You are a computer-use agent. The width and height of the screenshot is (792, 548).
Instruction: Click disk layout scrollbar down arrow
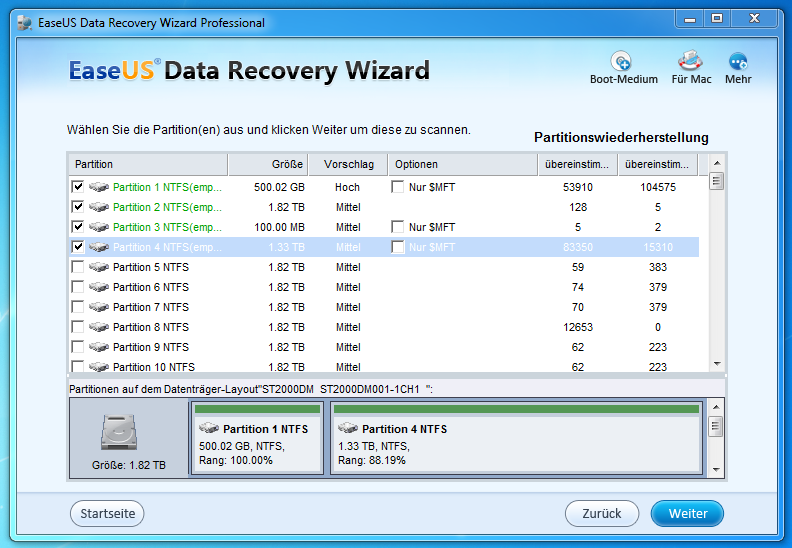pos(716,470)
